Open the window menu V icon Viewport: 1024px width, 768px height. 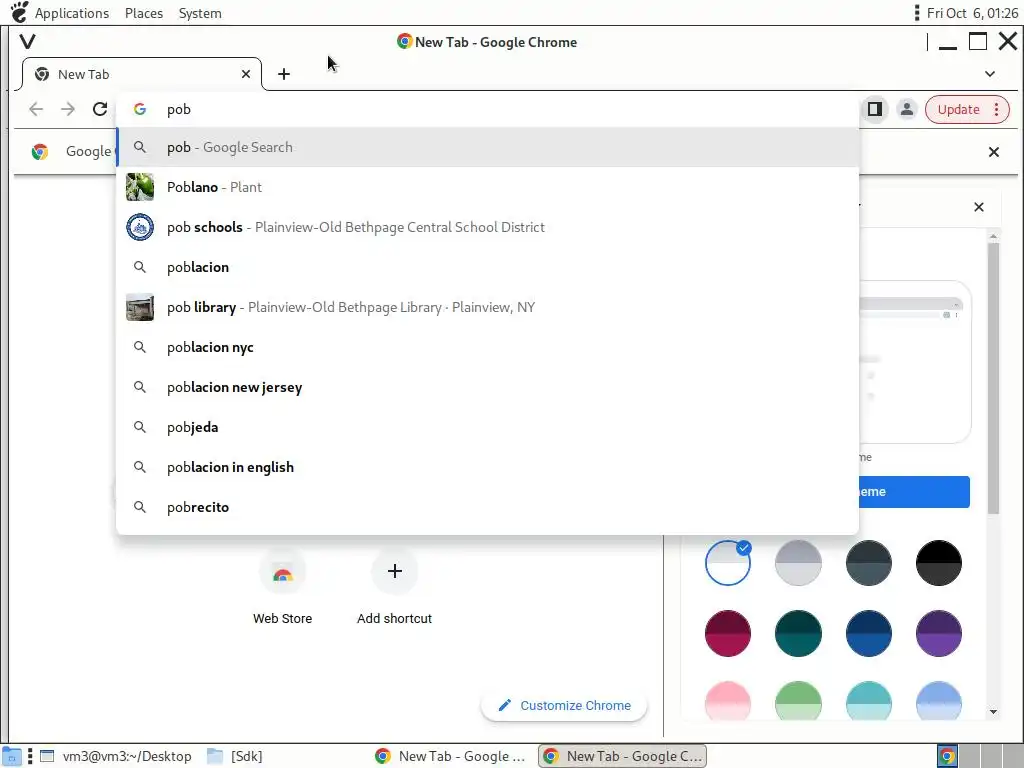(x=27, y=42)
